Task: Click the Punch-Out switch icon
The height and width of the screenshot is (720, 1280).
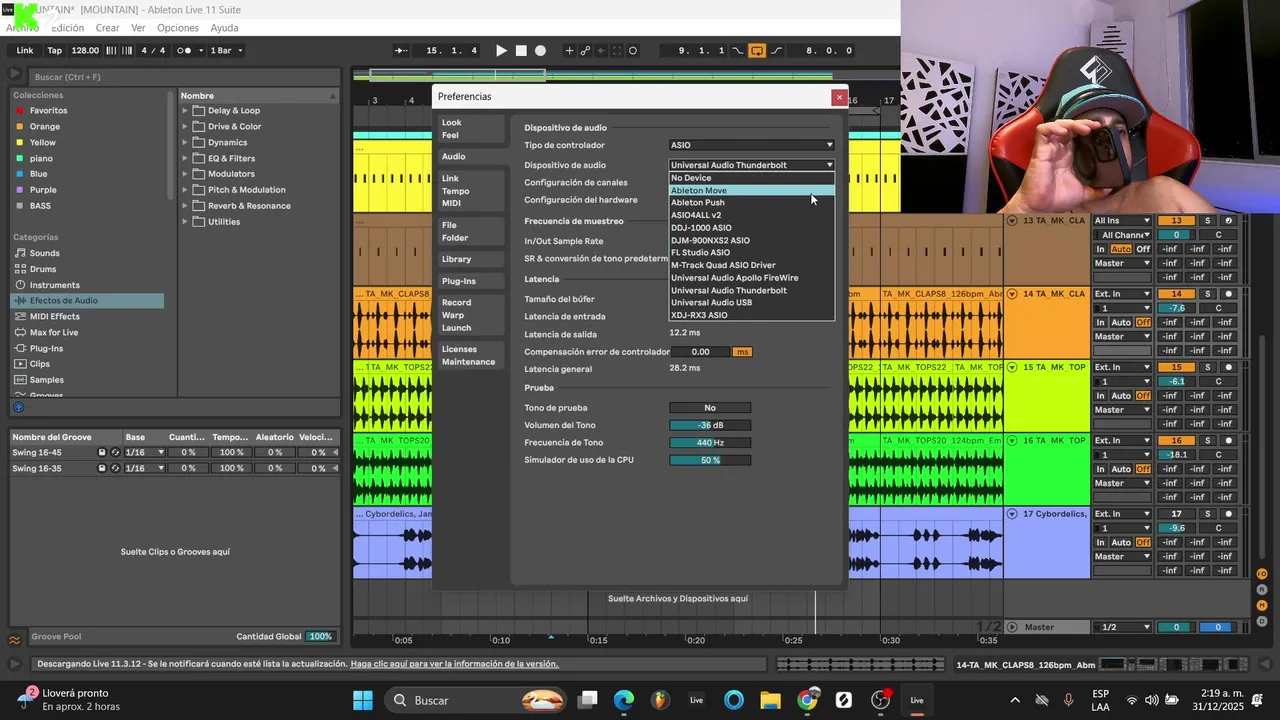Action: (x=776, y=50)
